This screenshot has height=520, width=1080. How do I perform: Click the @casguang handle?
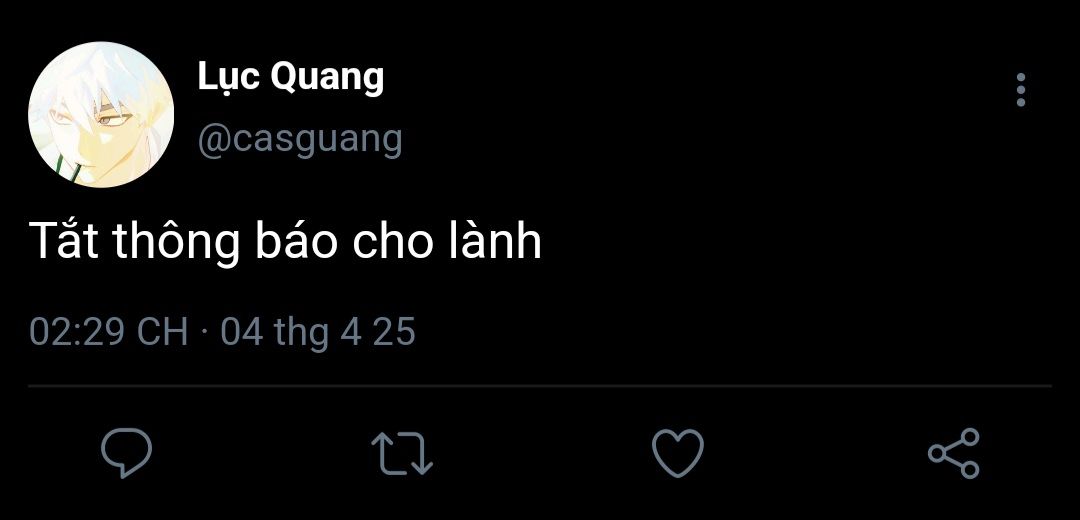pos(300,141)
